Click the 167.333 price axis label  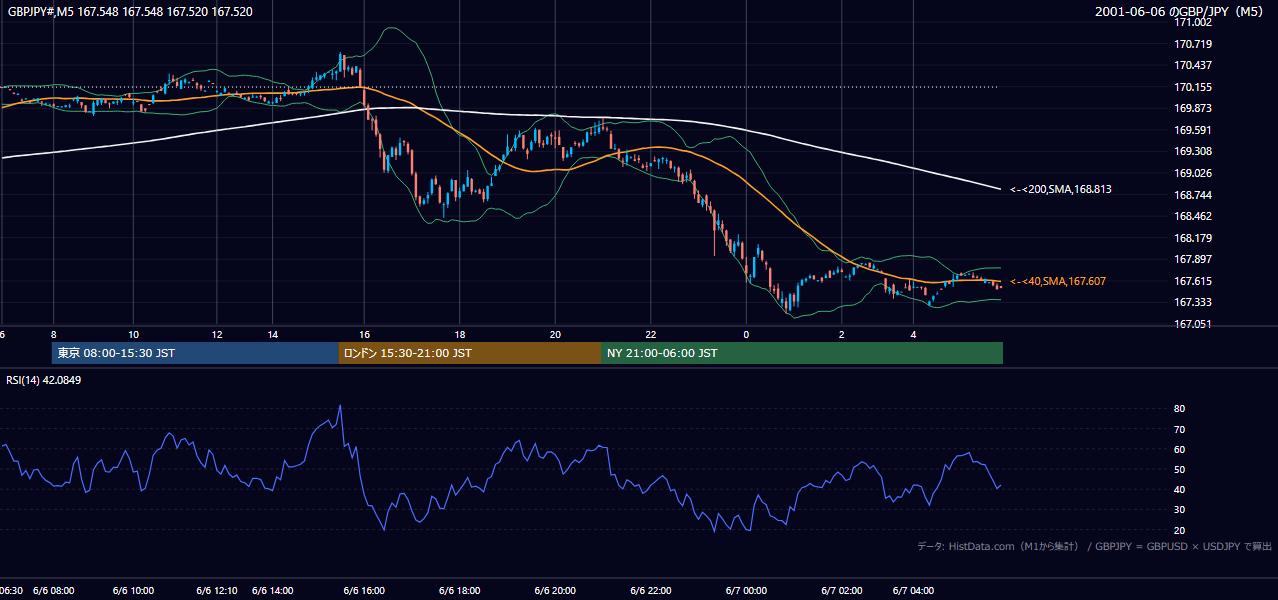(x=1192, y=302)
